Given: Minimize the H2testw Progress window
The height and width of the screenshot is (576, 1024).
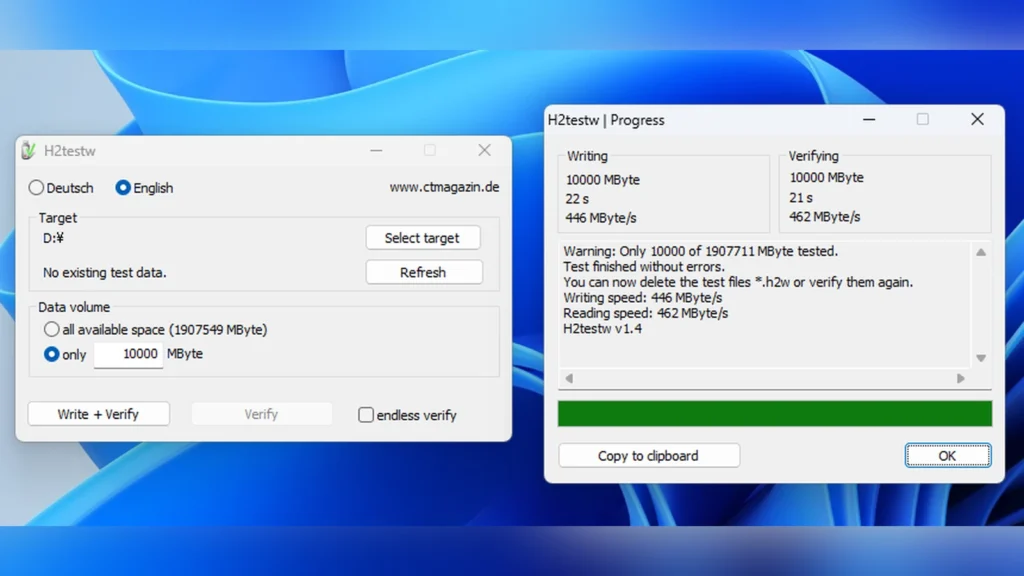Looking at the screenshot, I should (x=869, y=120).
